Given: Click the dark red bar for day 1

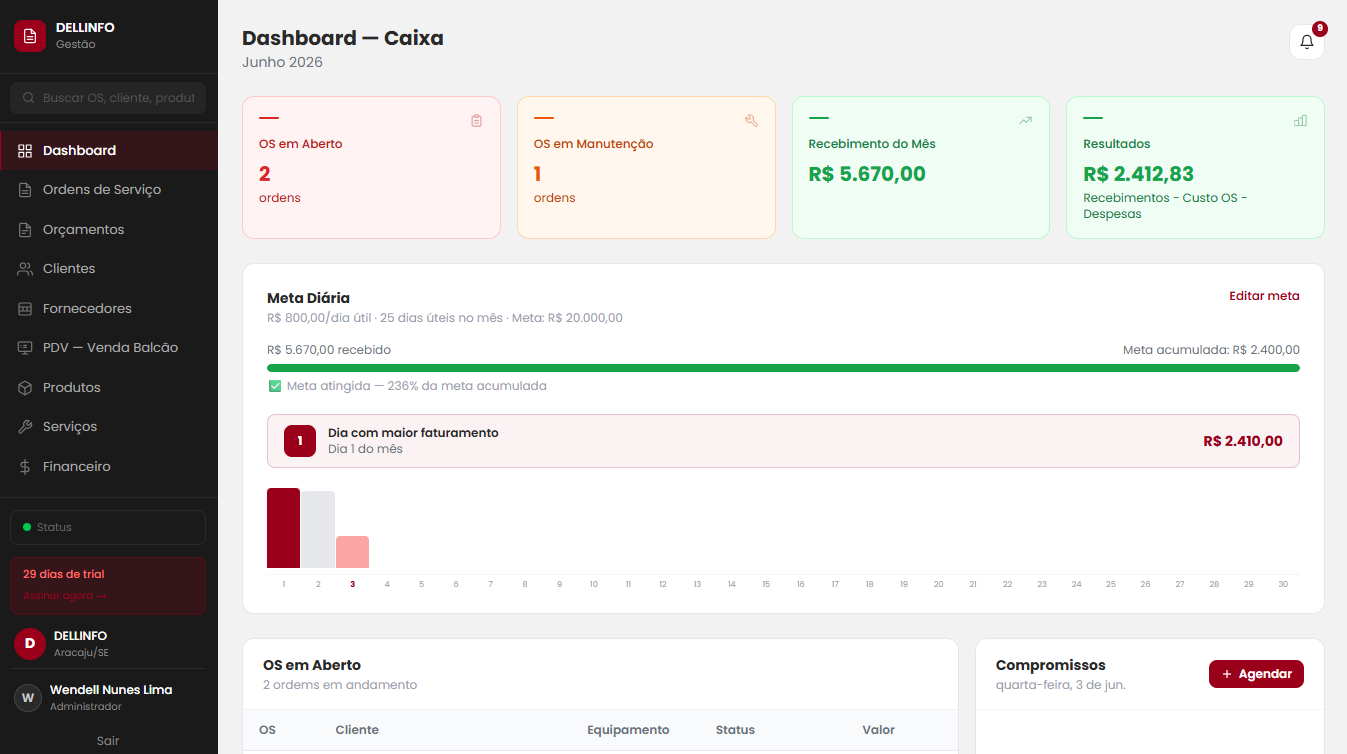Looking at the screenshot, I should (283, 528).
